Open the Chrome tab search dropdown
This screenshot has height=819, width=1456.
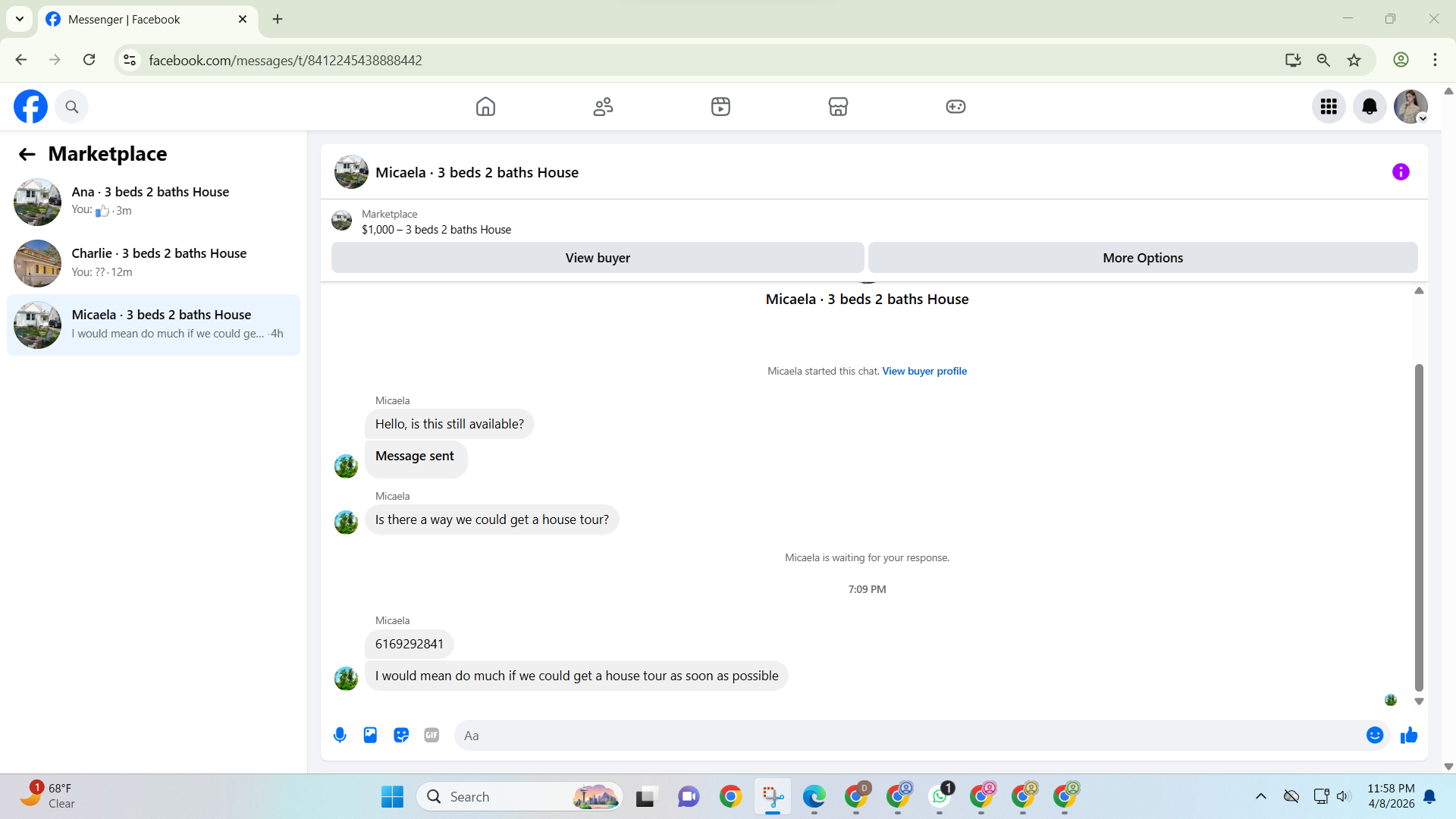(x=20, y=19)
